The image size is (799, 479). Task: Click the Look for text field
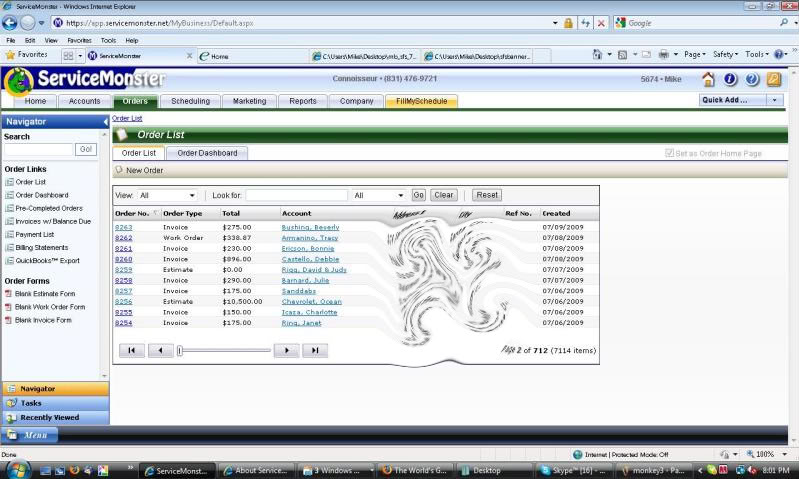click(296, 195)
